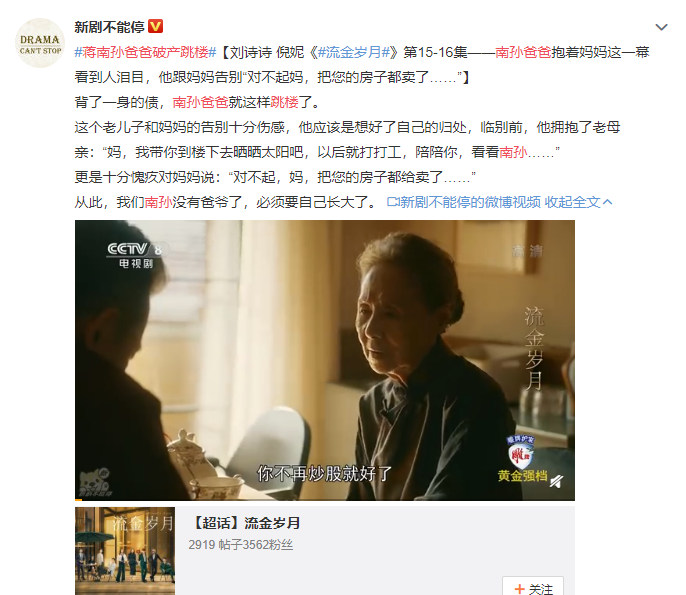Viewport: 686px width, 595px height.
Task: Open the post options chevron menu
Action: [x=661, y=27]
